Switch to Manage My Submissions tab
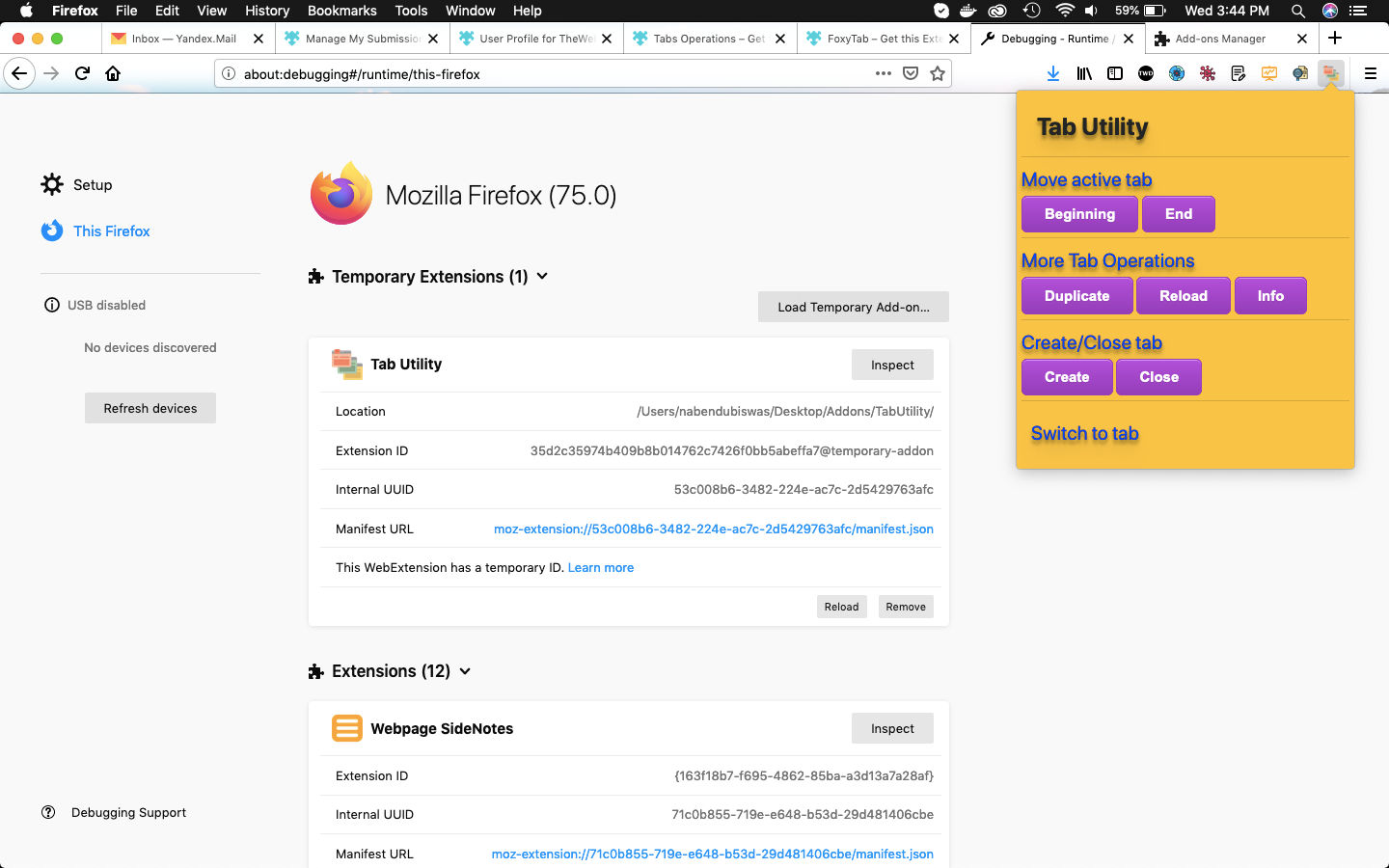 (x=363, y=39)
